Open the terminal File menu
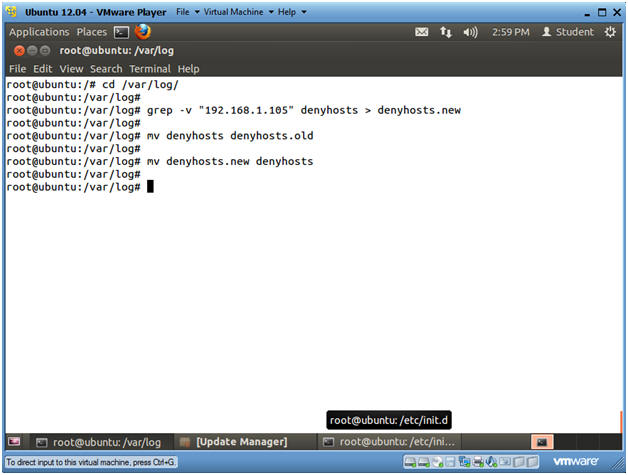Viewport: 628px width, 475px height. pyautogui.click(x=18, y=69)
